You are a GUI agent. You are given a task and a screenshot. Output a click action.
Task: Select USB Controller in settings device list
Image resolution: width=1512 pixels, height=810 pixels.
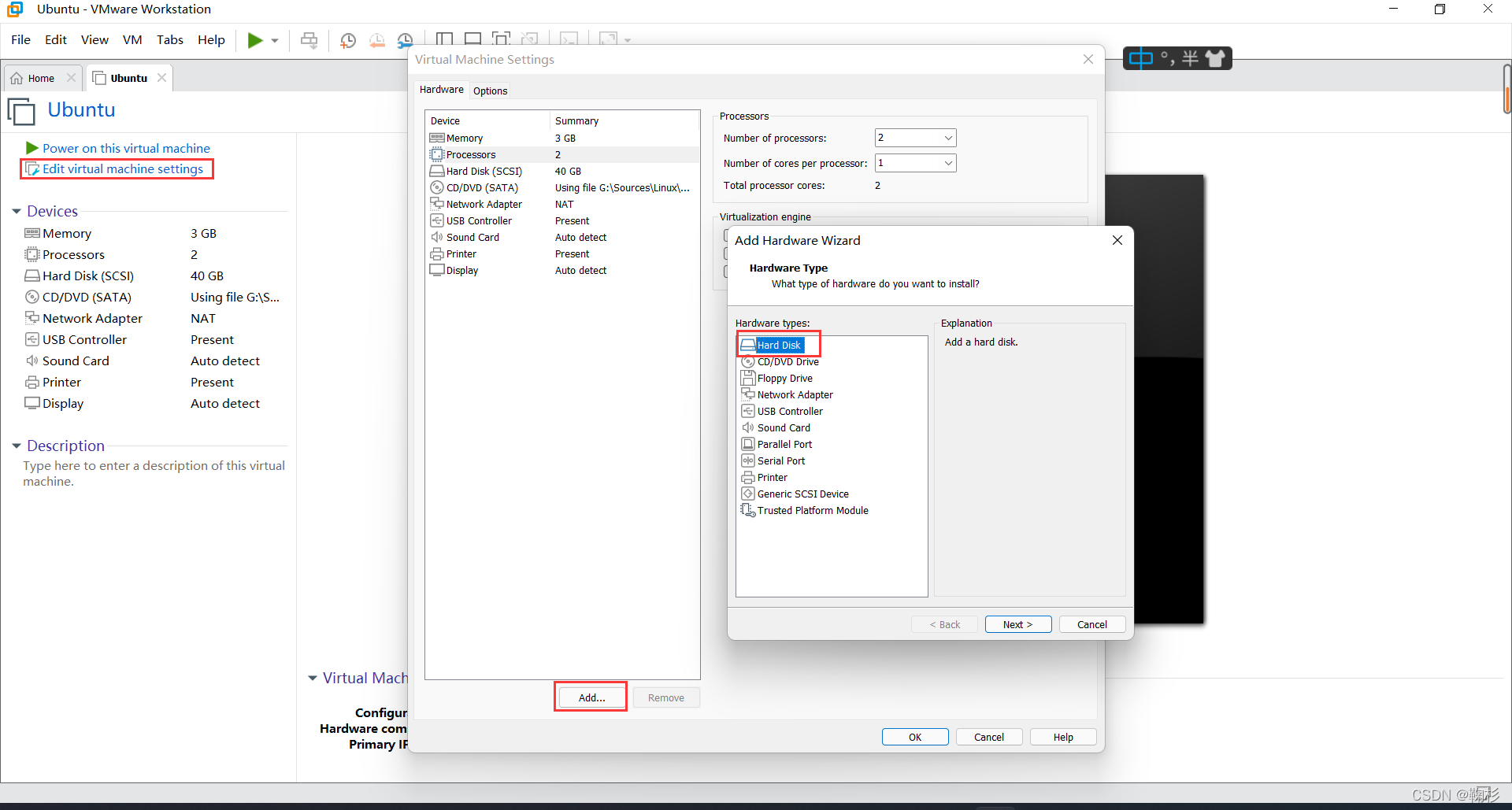point(562,220)
